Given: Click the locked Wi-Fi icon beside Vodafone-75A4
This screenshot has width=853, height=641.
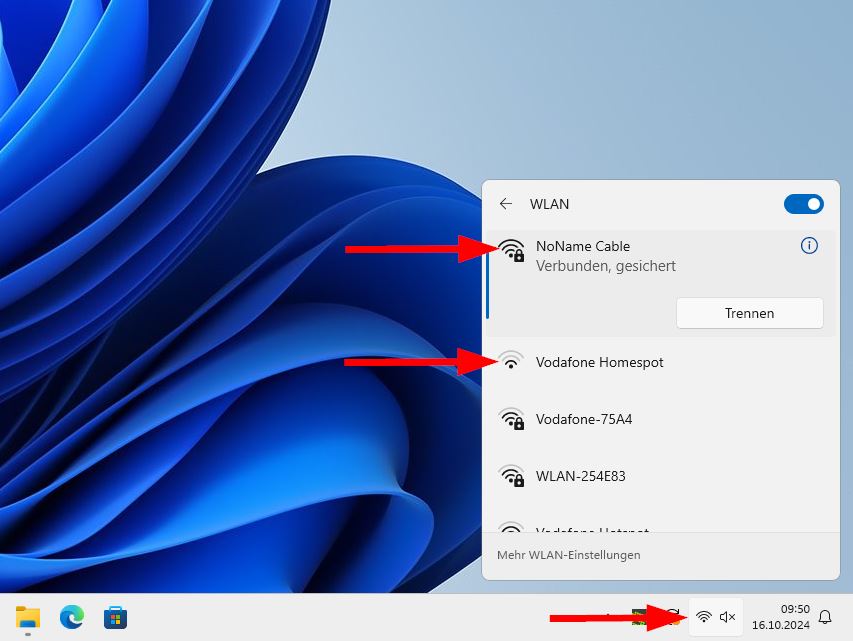Looking at the screenshot, I should (513, 419).
